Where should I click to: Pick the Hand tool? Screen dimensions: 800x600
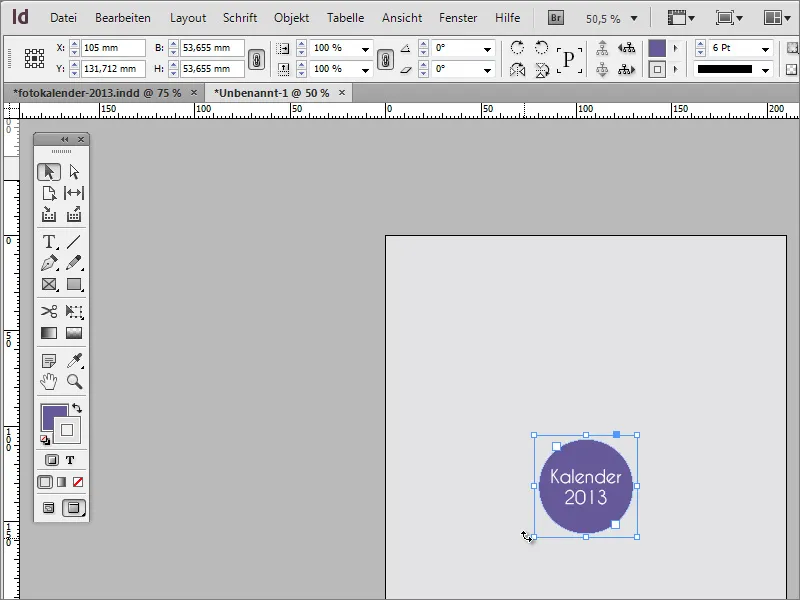click(48, 382)
